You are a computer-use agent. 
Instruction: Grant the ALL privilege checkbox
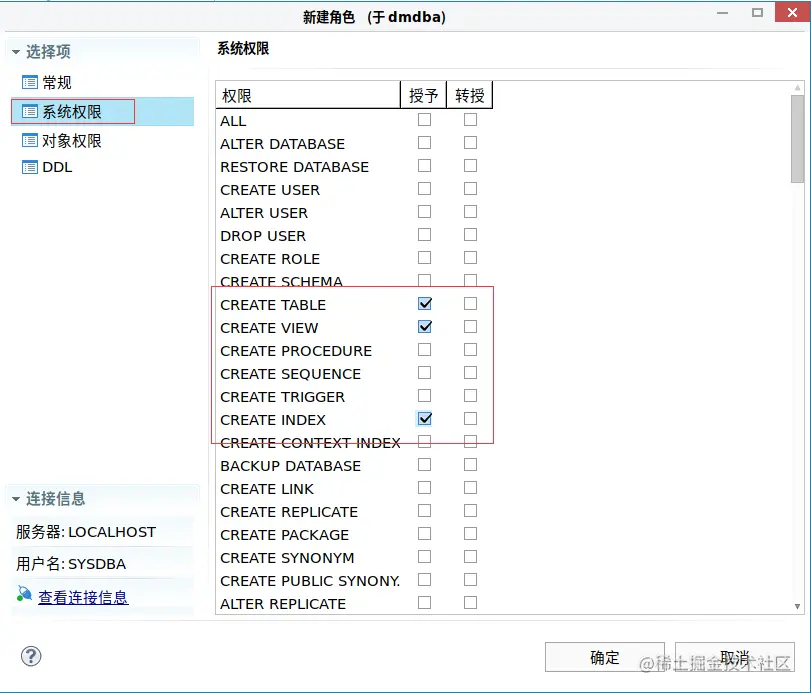(424, 119)
